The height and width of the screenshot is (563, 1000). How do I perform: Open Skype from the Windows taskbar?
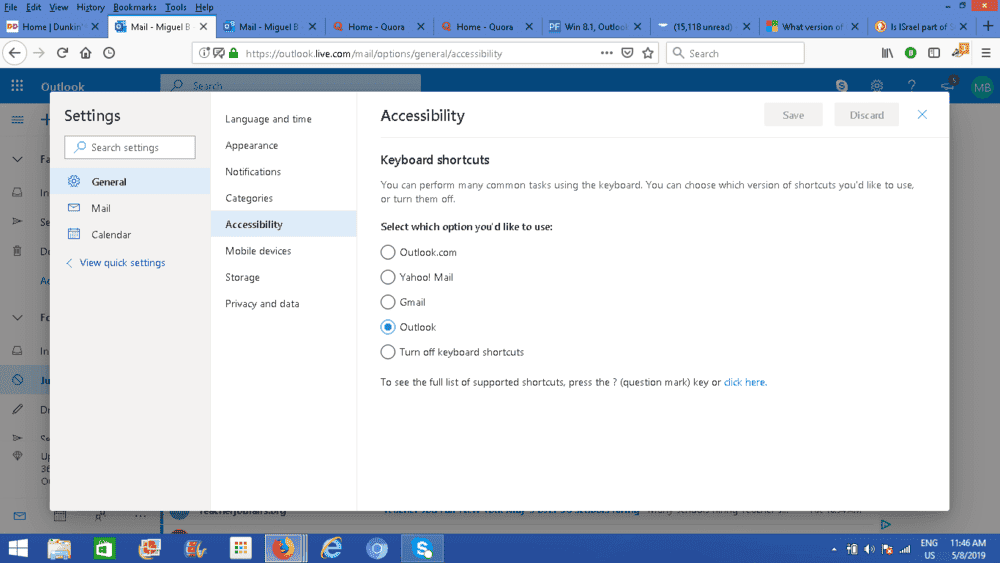coord(422,548)
